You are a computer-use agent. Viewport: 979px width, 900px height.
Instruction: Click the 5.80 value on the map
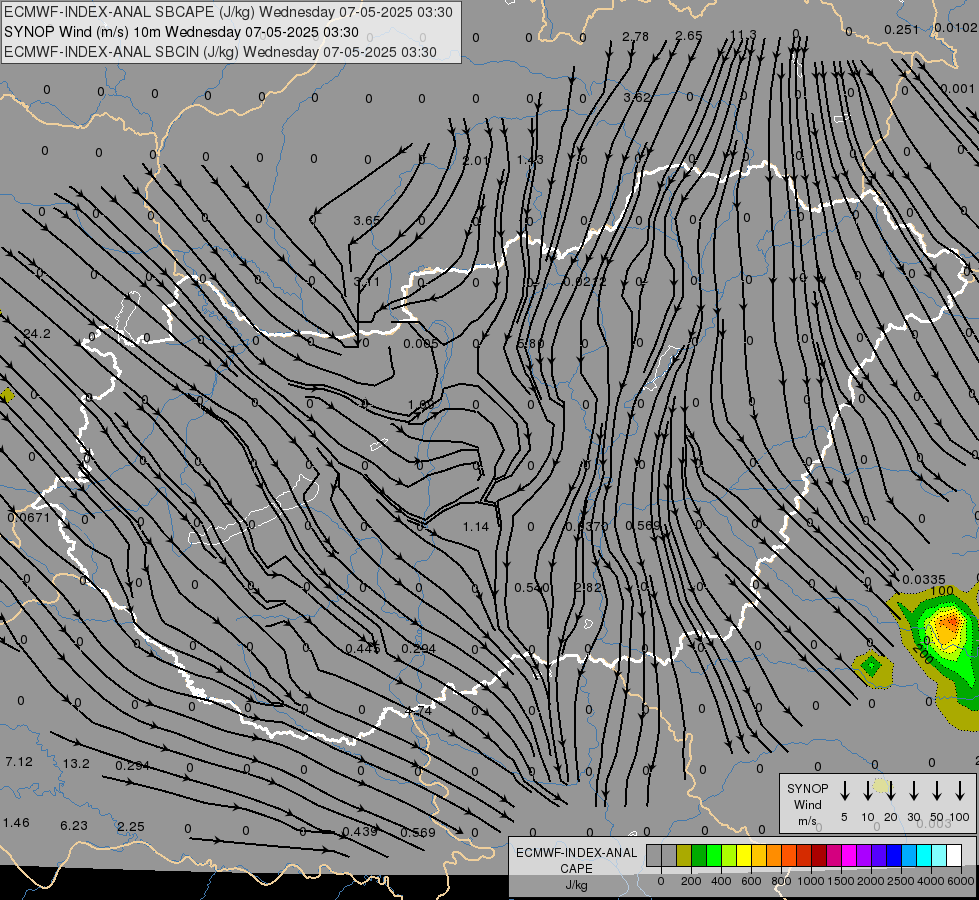(x=531, y=344)
